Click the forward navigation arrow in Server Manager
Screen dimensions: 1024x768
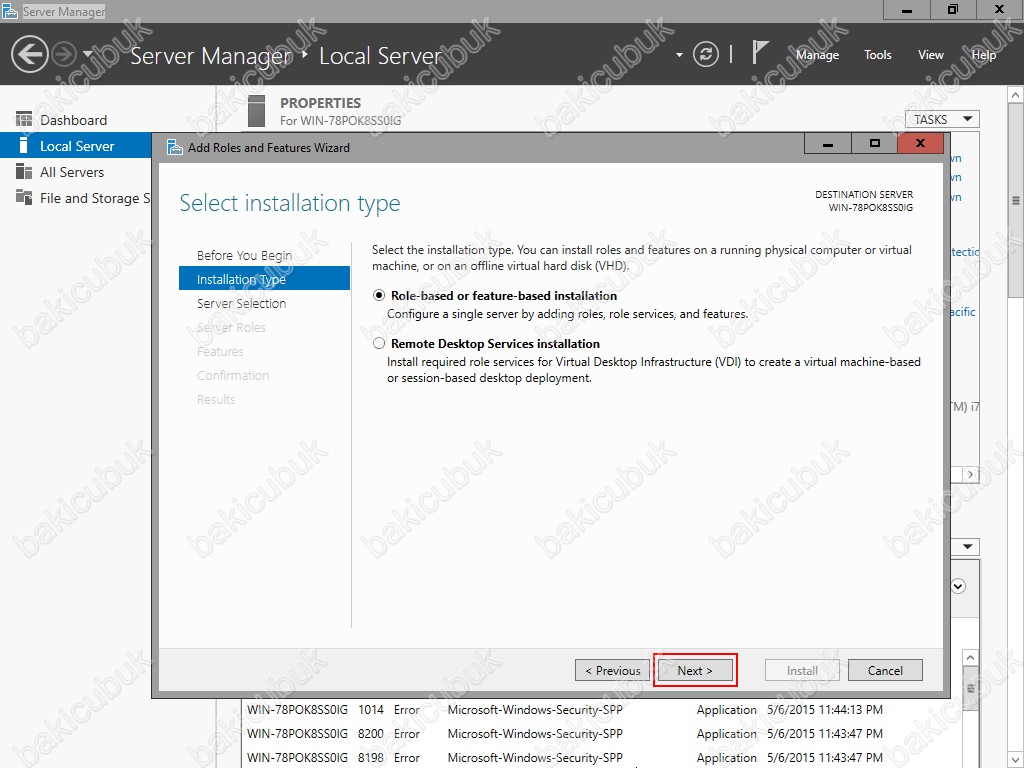click(x=64, y=54)
